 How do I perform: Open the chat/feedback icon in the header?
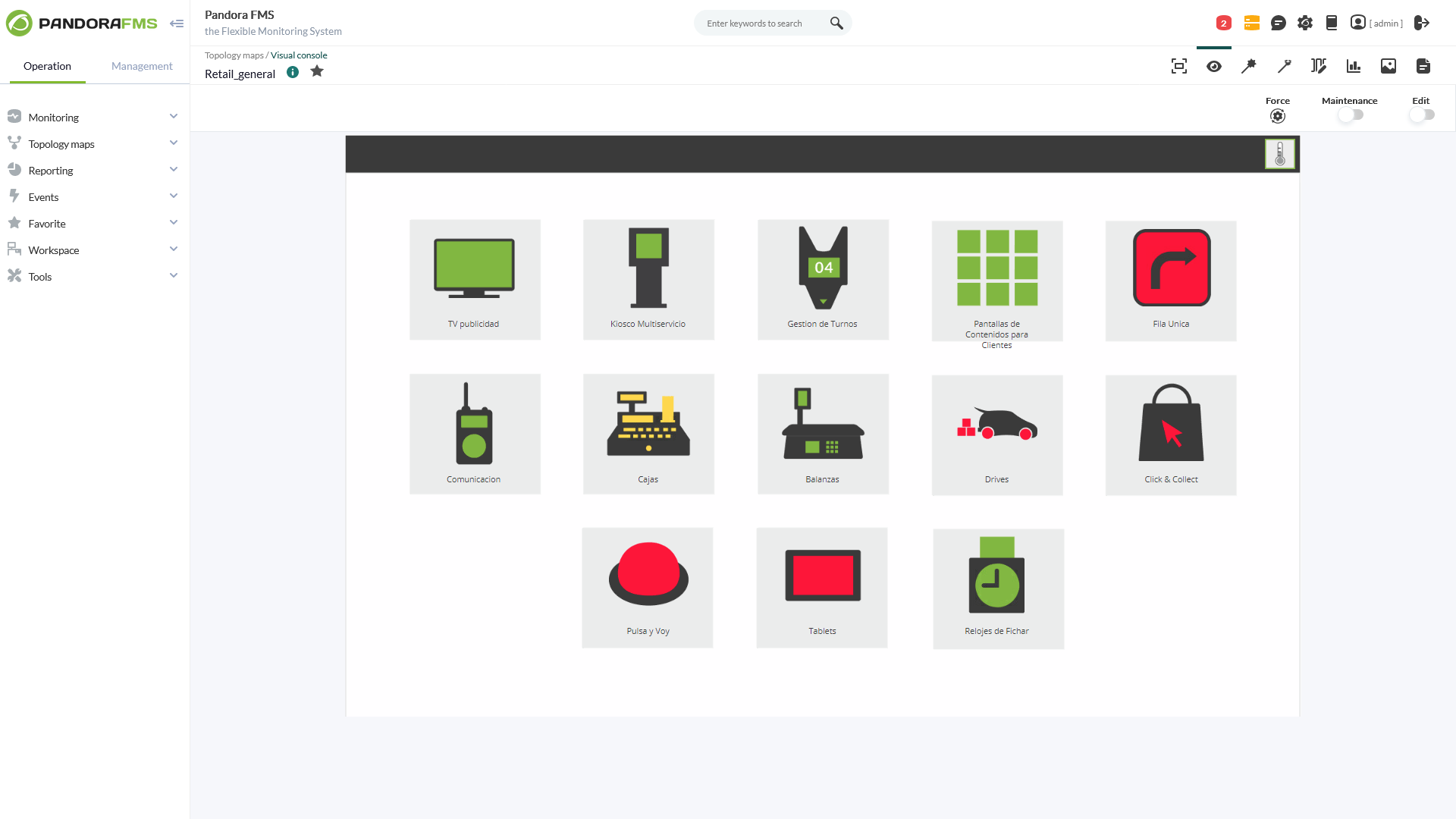[x=1279, y=23]
